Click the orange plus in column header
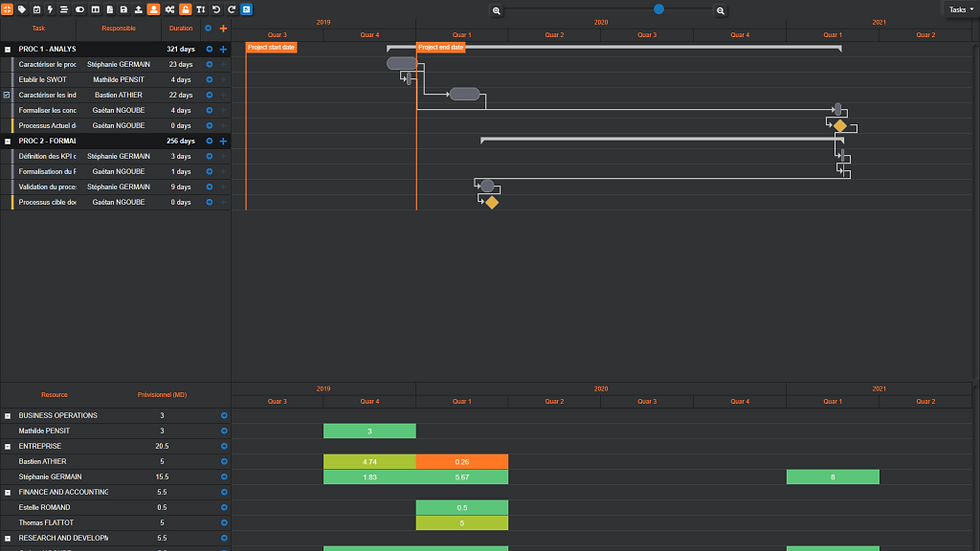 point(223,28)
